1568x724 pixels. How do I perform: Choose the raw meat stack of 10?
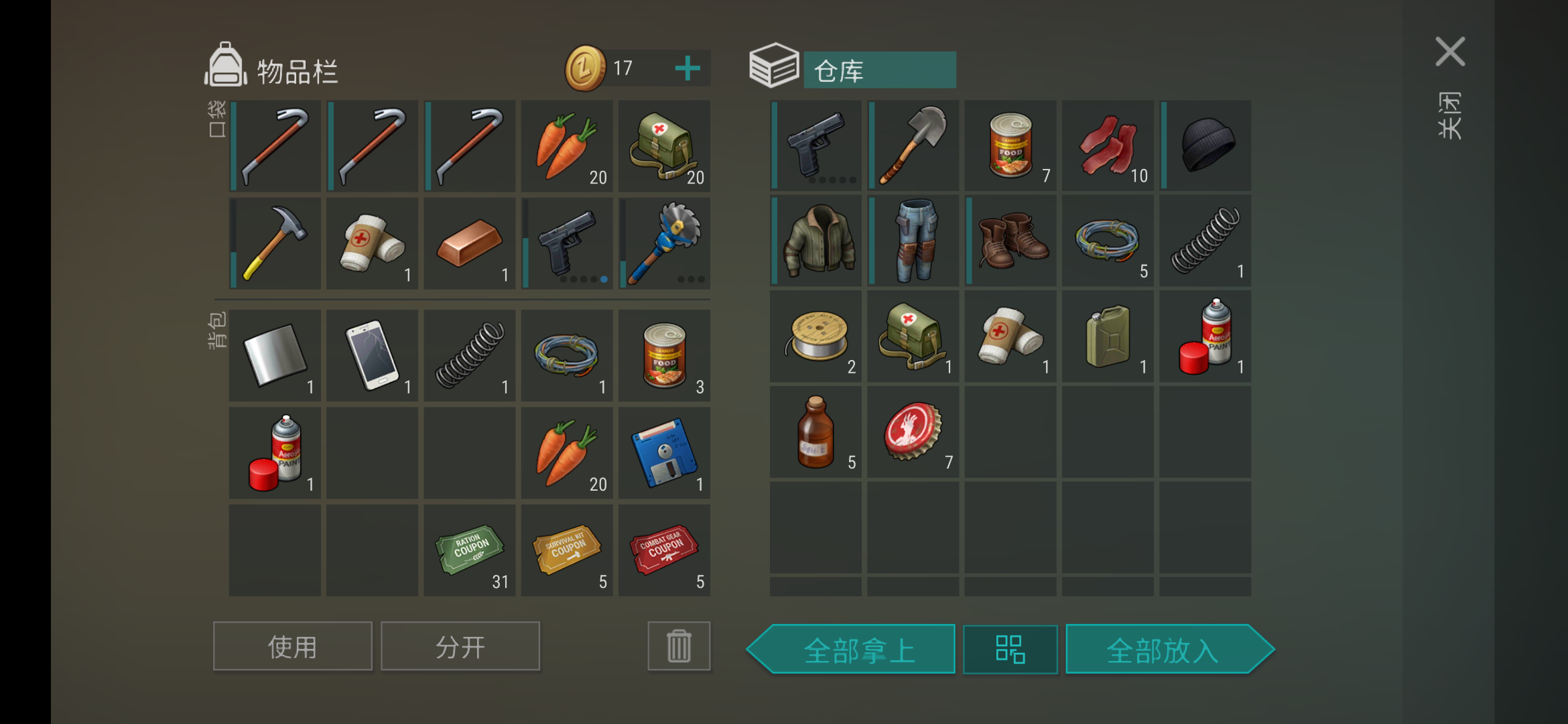(x=1108, y=145)
